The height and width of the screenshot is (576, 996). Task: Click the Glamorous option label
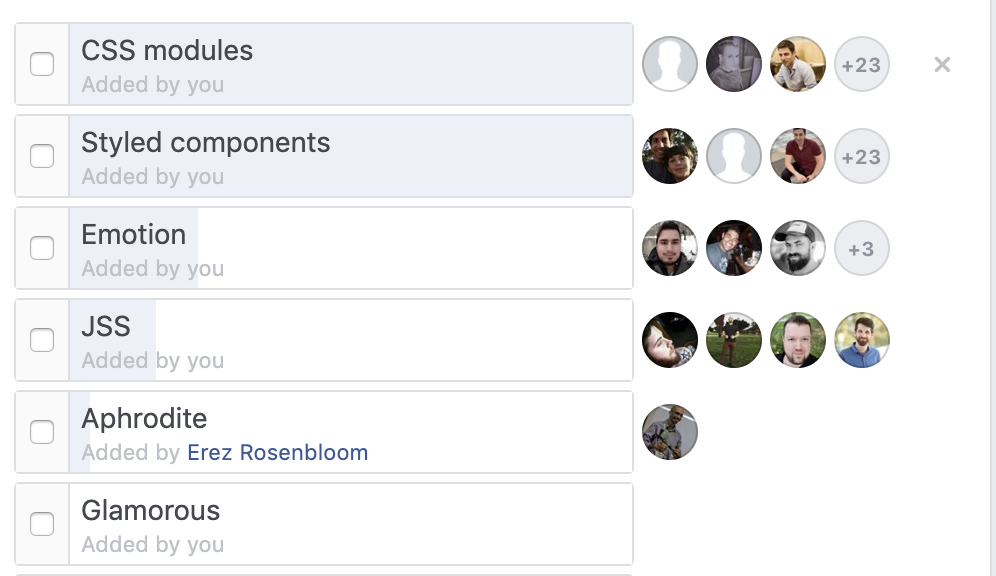tap(151, 511)
